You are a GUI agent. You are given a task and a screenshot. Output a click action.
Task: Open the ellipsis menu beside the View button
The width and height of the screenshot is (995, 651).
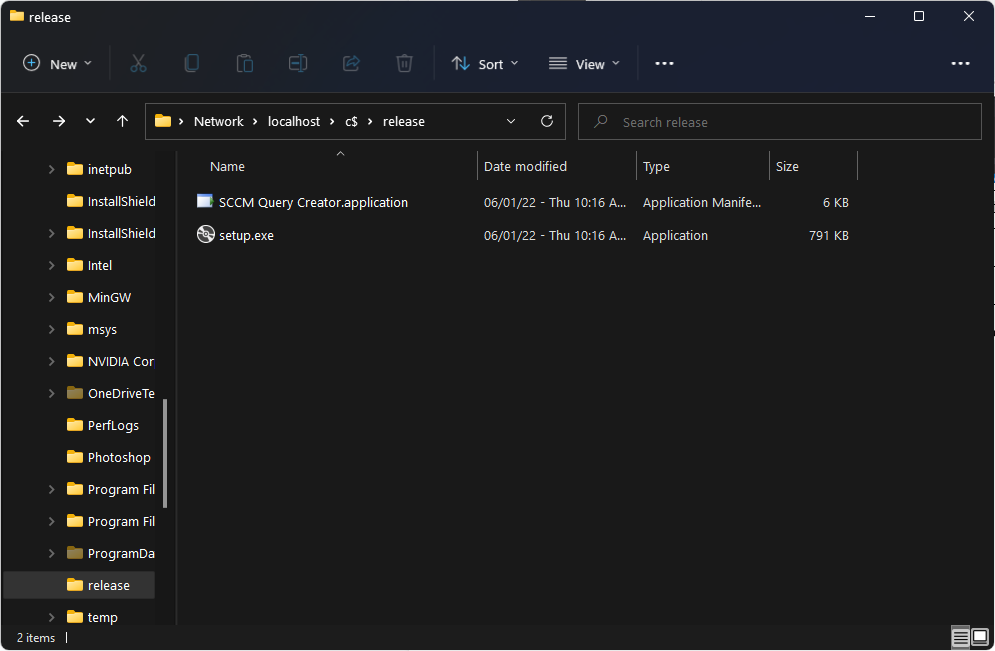[x=664, y=63]
